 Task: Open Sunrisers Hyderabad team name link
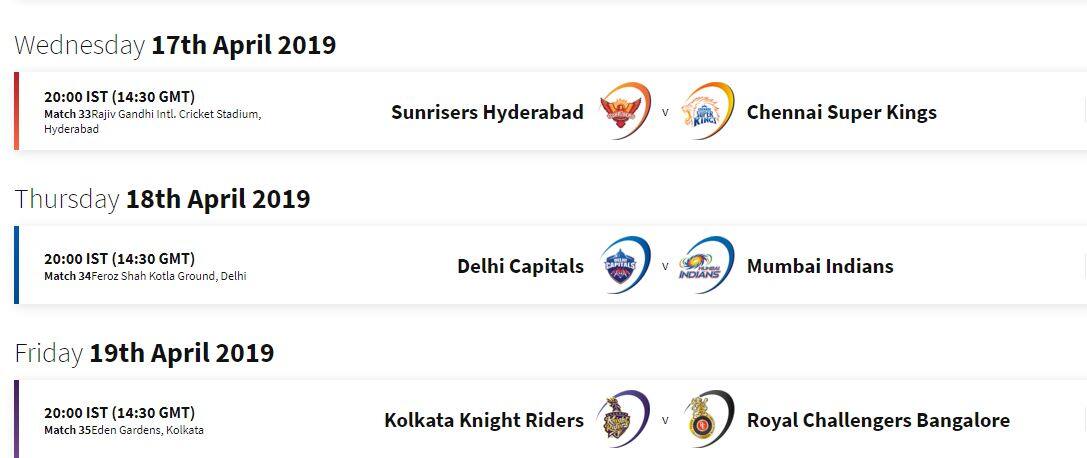point(487,112)
